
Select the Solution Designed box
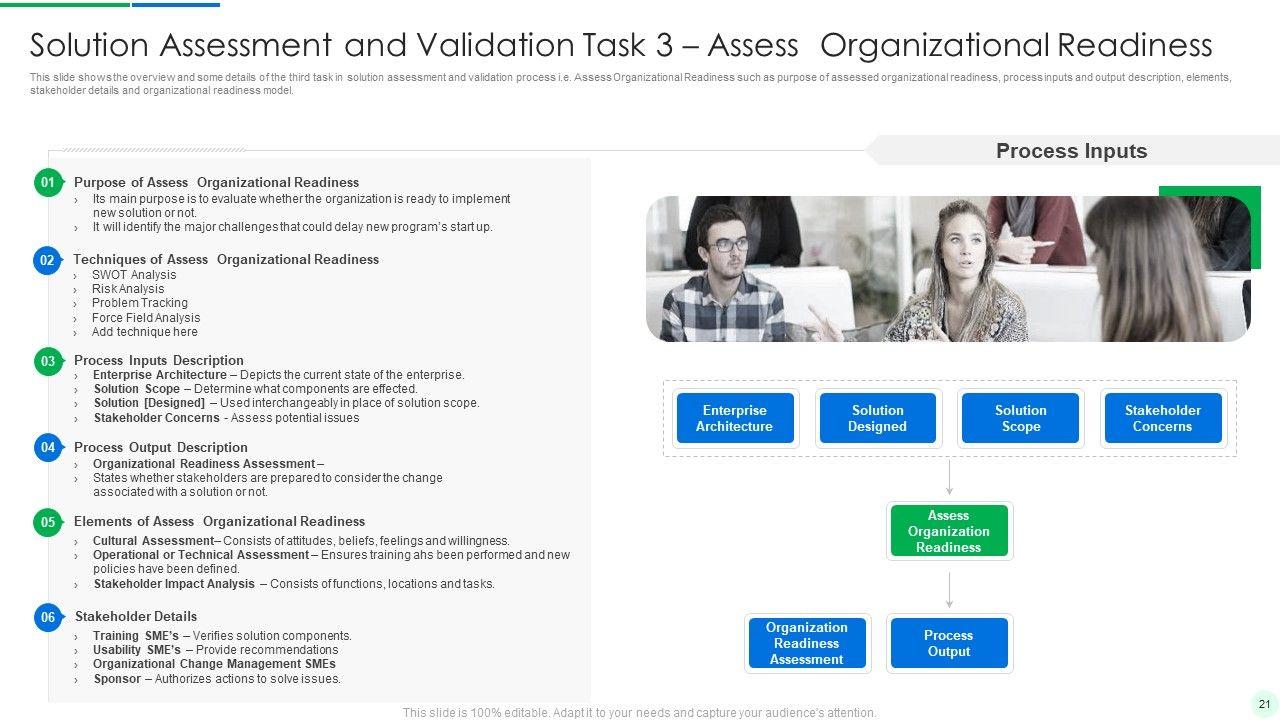coord(877,418)
